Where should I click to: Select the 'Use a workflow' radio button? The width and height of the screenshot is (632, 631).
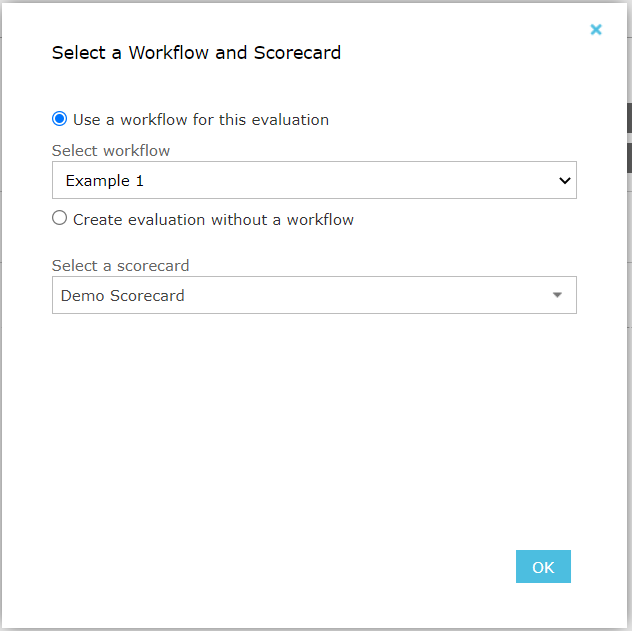(x=60, y=119)
